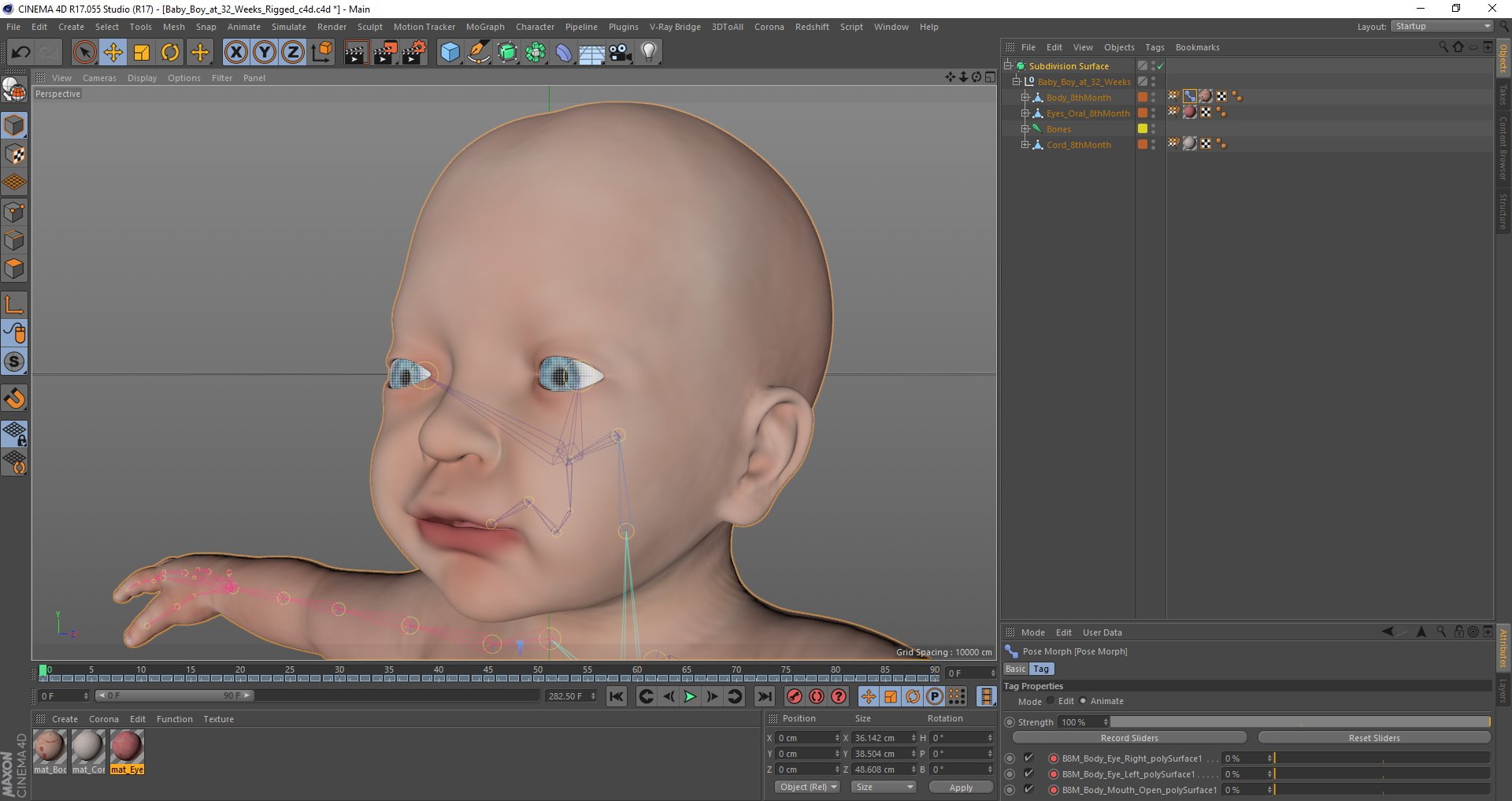Switch to Texture mode icon
Viewport: 1512px width, 801px height.
(x=14, y=154)
